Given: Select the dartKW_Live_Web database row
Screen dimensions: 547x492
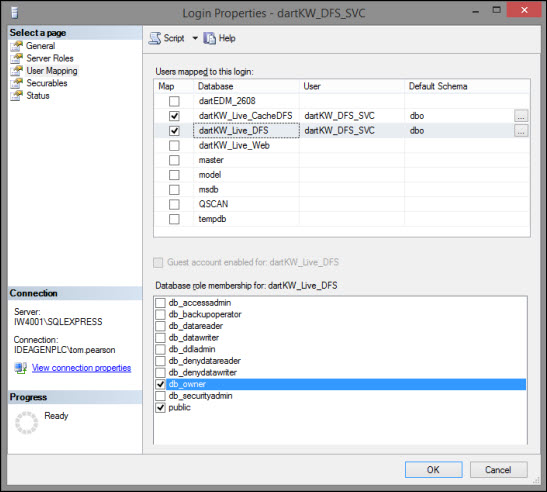Looking at the screenshot, I should pyautogui.click(x=342, y=146).
